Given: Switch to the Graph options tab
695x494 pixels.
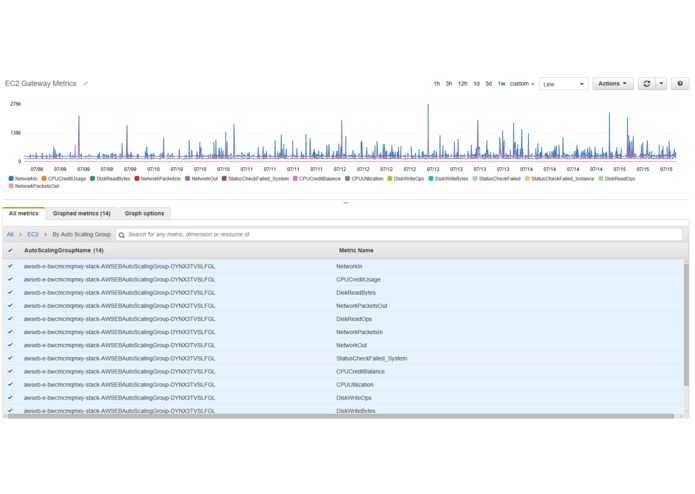Looking at the screenshot, I should tap(144, 214).
